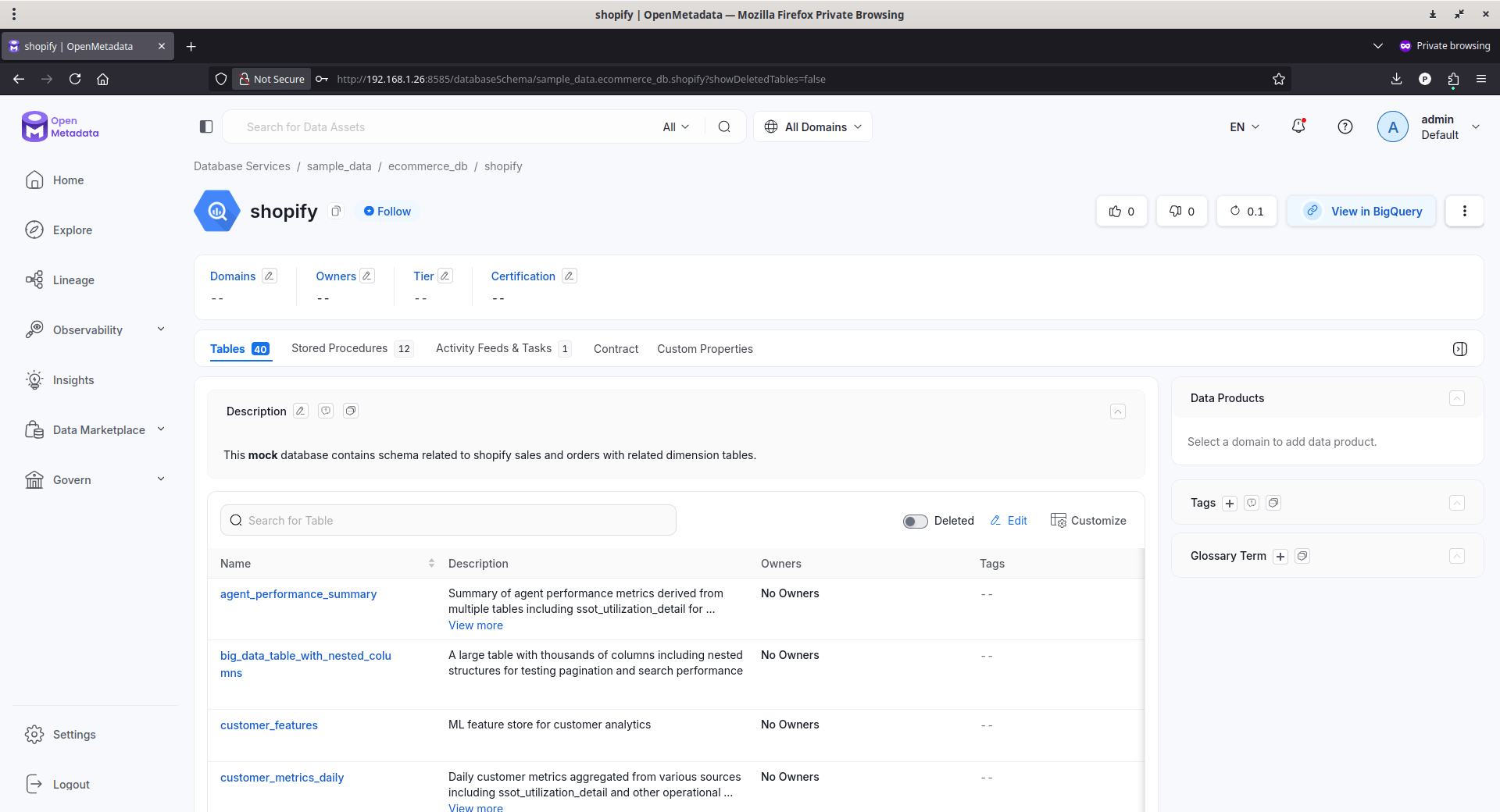Expand the admin profile dropdown arrow
The height and width of the screenshot is (812, 1500).
tap(1476, 126)
